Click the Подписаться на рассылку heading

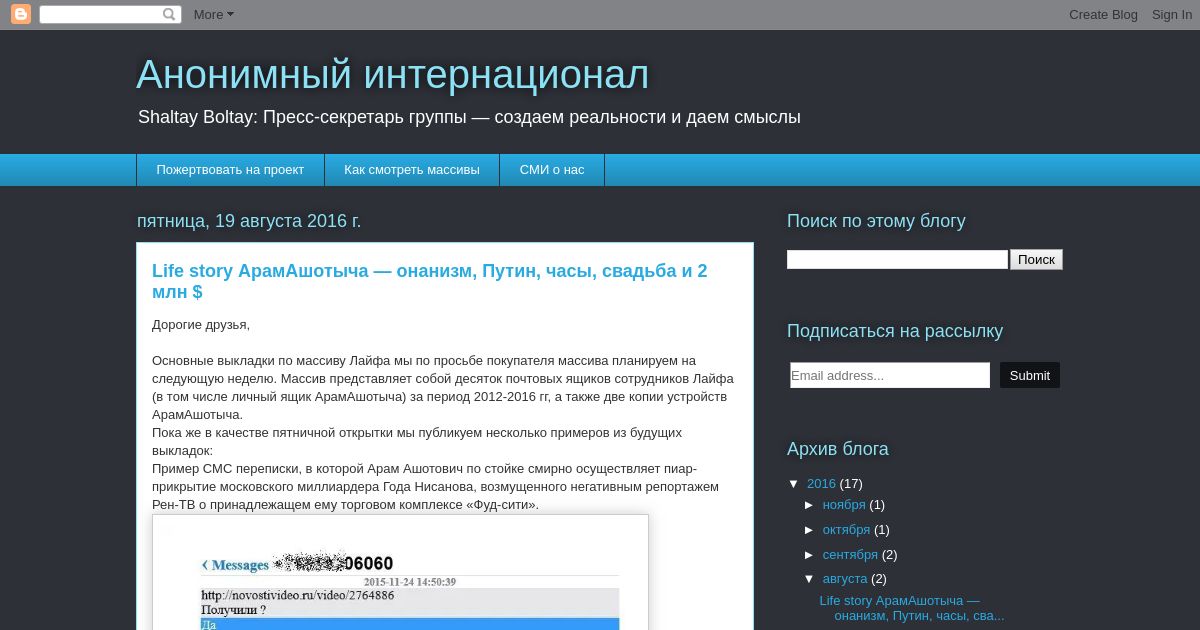(895, 331)
